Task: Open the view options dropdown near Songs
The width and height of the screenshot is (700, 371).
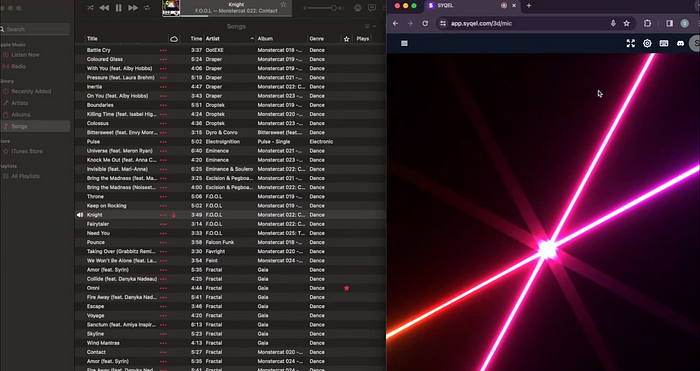Action: (370, 26)
